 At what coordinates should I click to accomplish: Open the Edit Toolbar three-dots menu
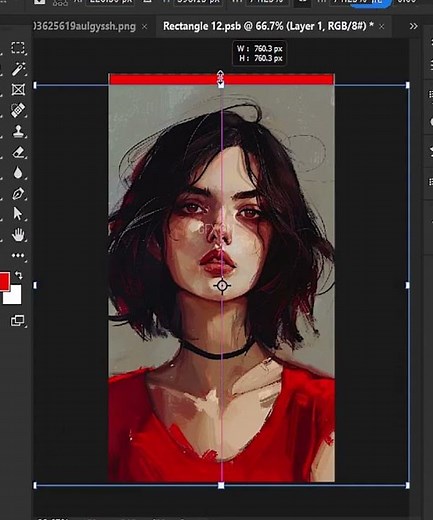pos(18,256)
